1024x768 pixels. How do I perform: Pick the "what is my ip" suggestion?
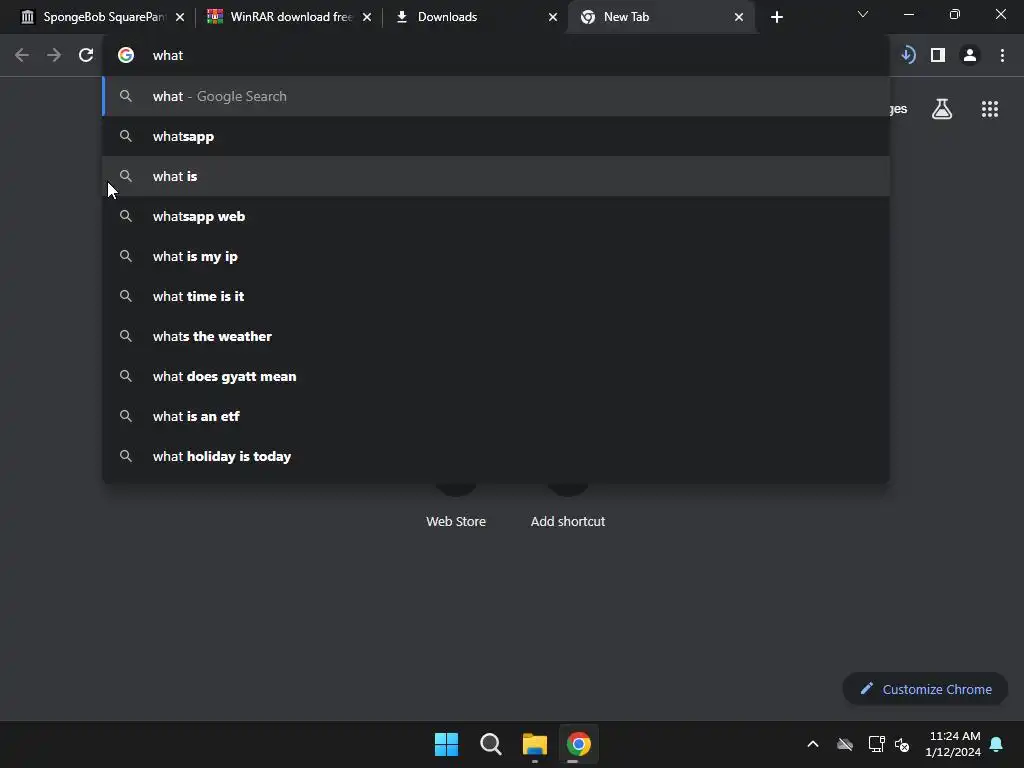coord(496,256)
